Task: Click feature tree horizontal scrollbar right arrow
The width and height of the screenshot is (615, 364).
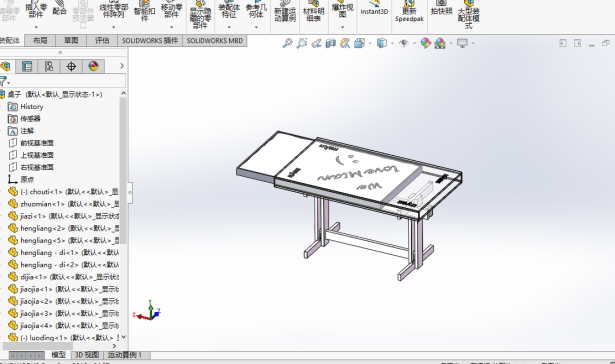Action: [115, 346]
